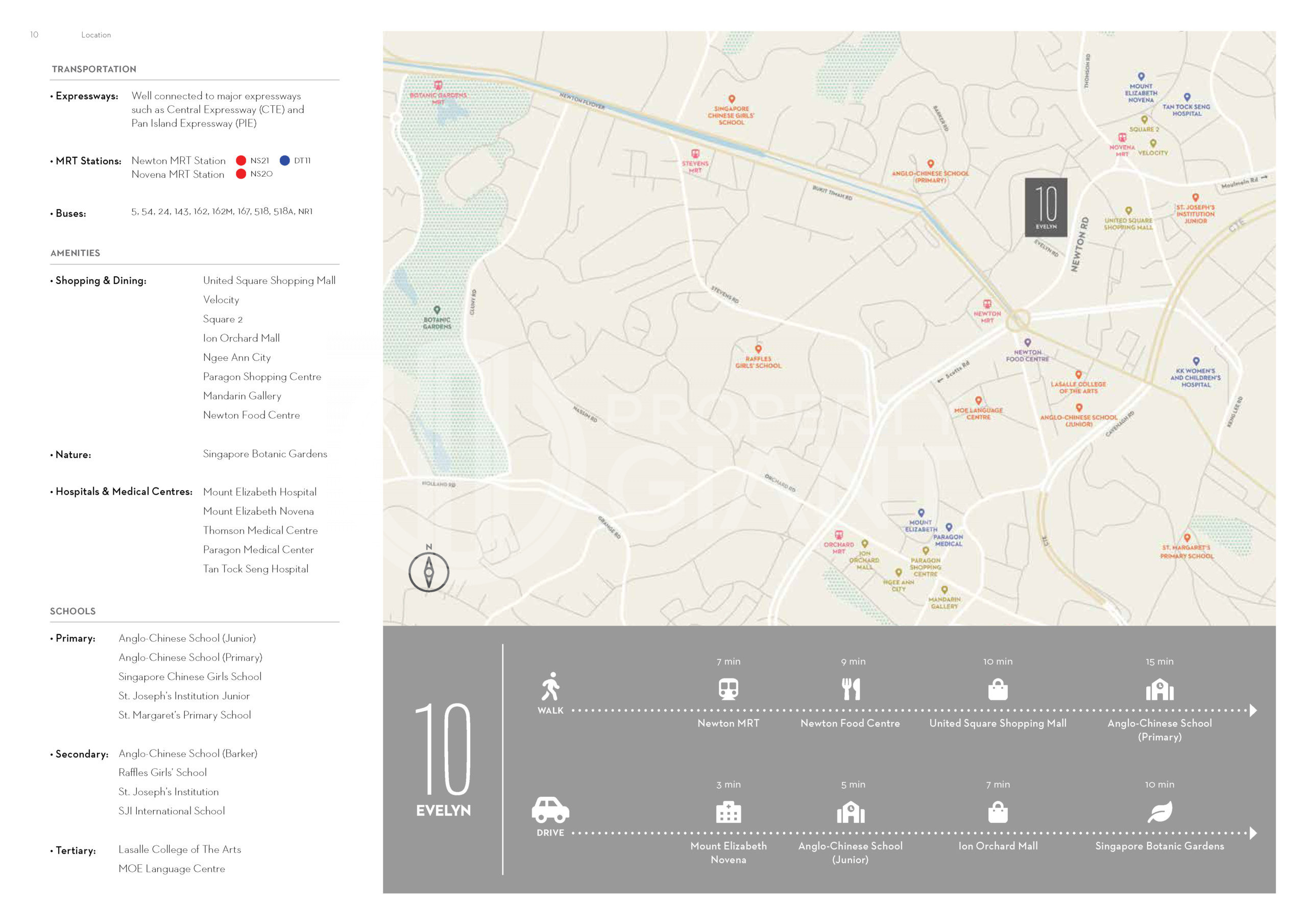Click the red NS20 line dot

[241, 174]
